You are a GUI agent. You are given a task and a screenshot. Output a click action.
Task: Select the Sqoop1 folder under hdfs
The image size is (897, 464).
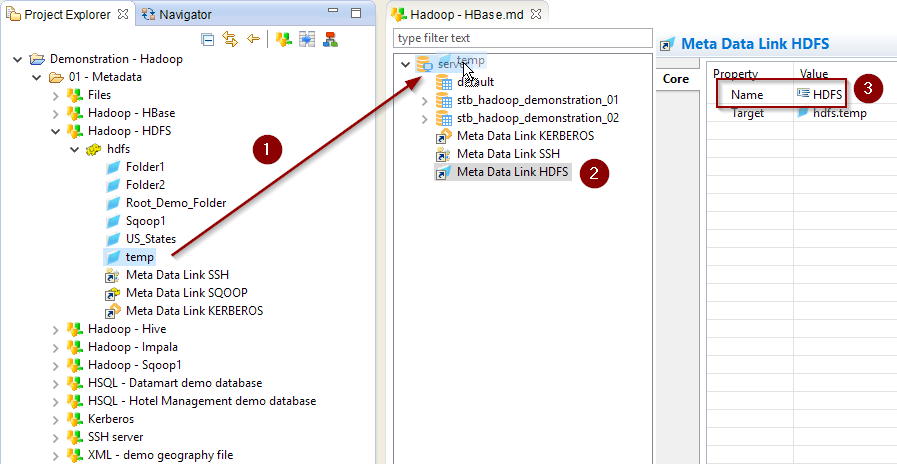tap(145, 221)
